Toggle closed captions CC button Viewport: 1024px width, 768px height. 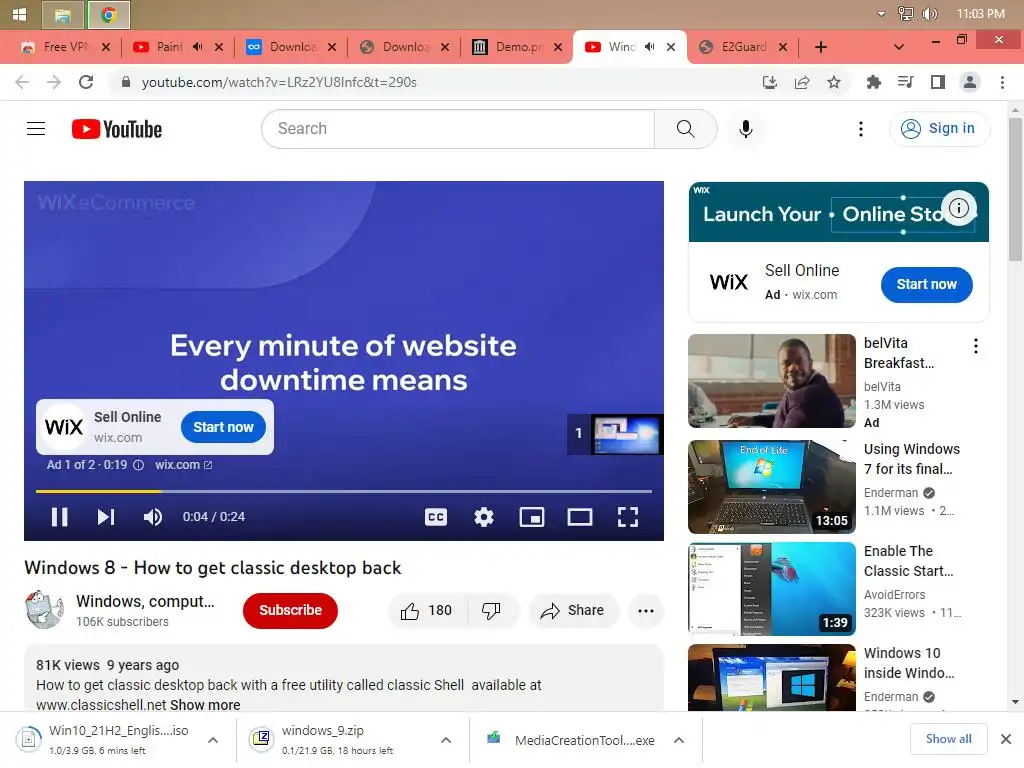point(436,517)
